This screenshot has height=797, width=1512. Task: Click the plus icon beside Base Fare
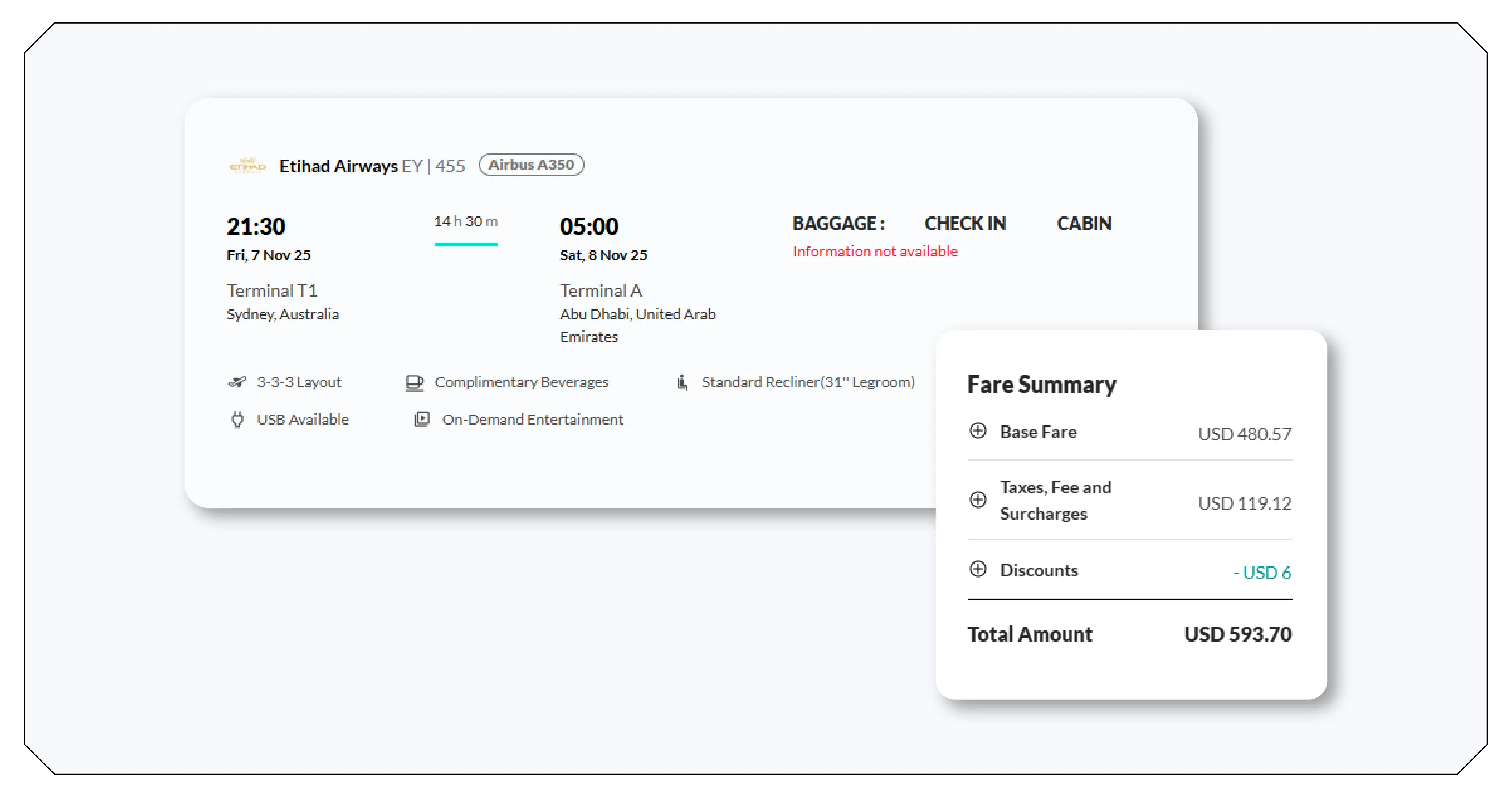pyautogui.click(x=978, y=432)
